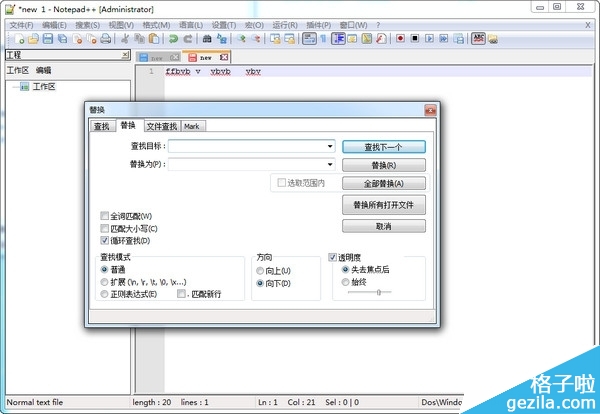Click the 查找下一个 button

click(x=384, y=146)
